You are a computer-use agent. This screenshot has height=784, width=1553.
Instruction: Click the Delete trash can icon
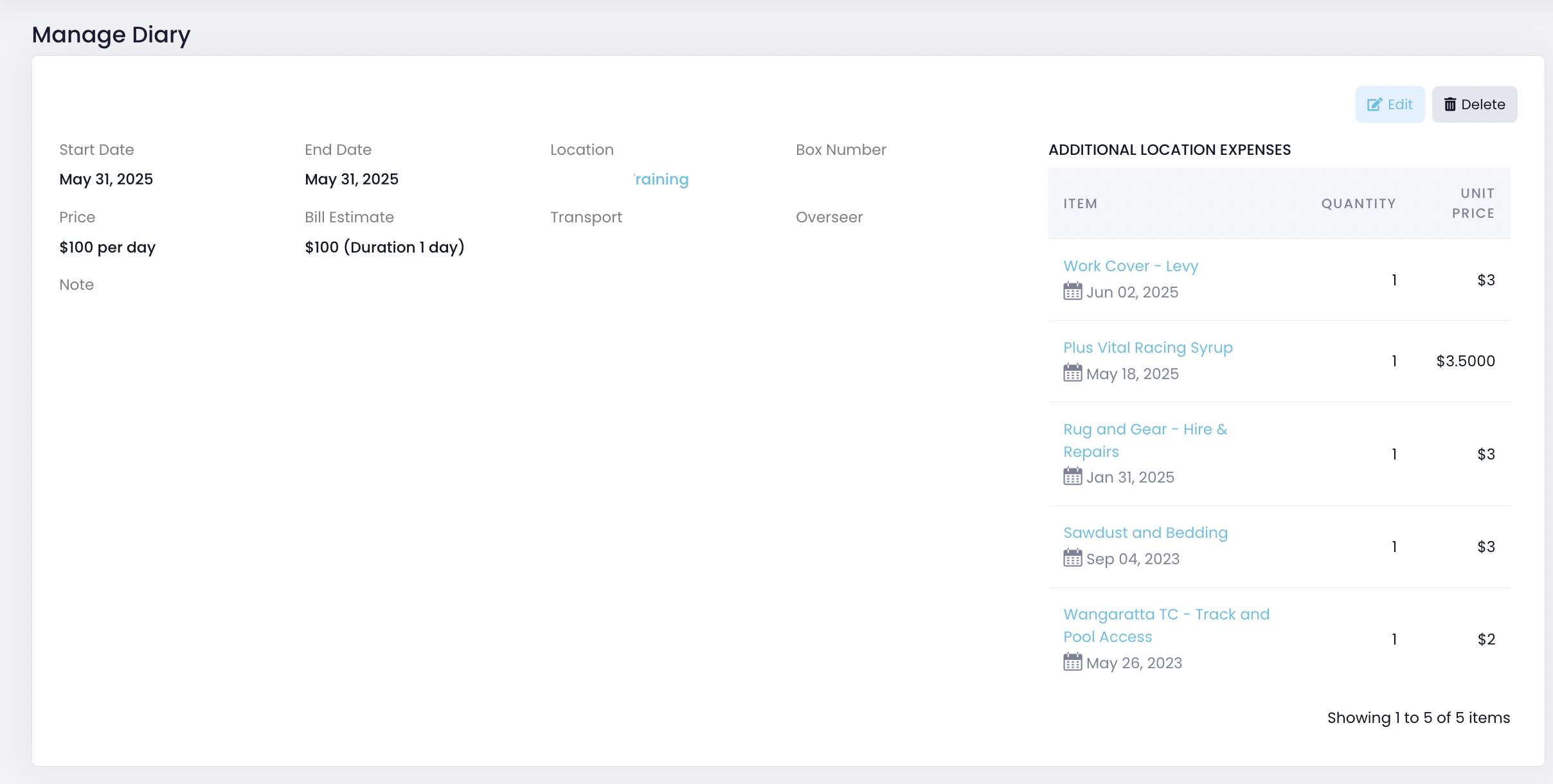pos(1450,105)
